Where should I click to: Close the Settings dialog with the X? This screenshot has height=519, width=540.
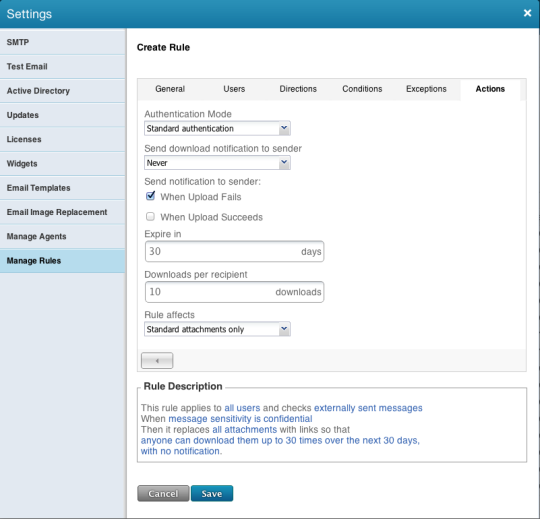[x=527, y=13]
